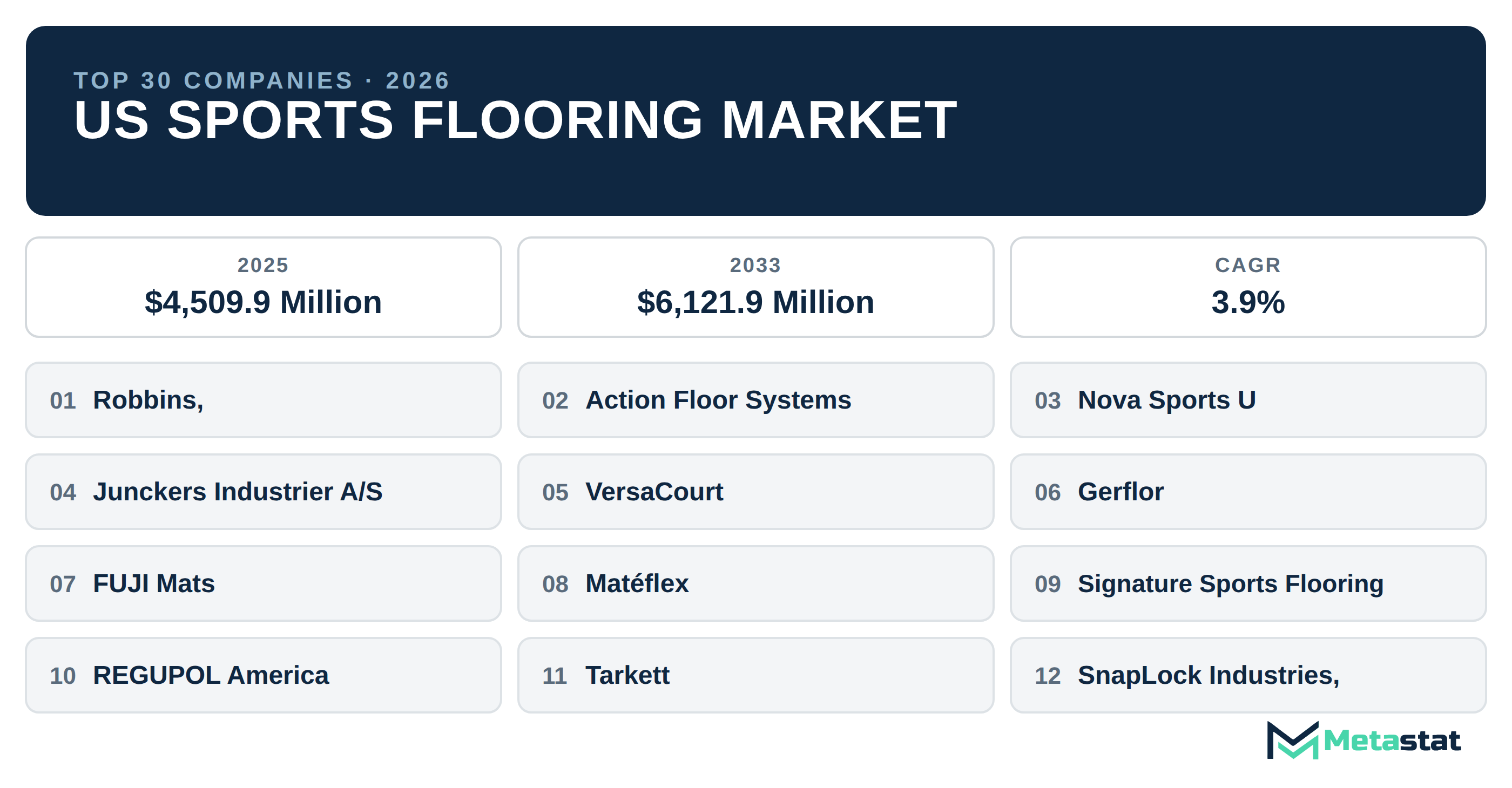1512x788 pixels.
Task: Click the FUJI Mats card
Action: point(264,583)
